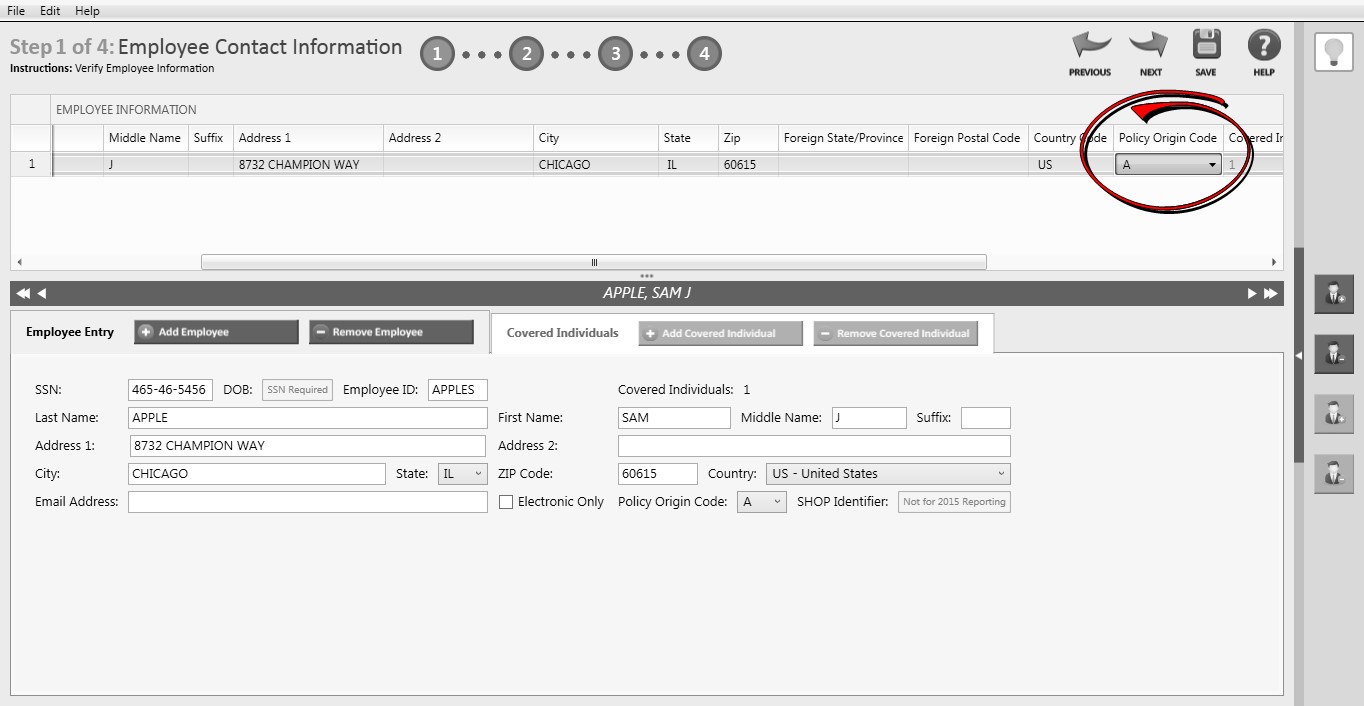Click the lightbulb tips icon

click(x=1333, y=52)
